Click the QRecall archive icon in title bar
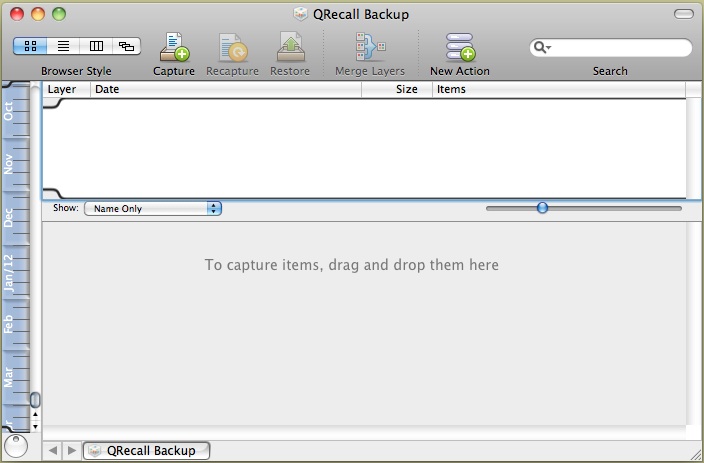The height and width of the screenshot is (463, 704). [x=300, y=14]
